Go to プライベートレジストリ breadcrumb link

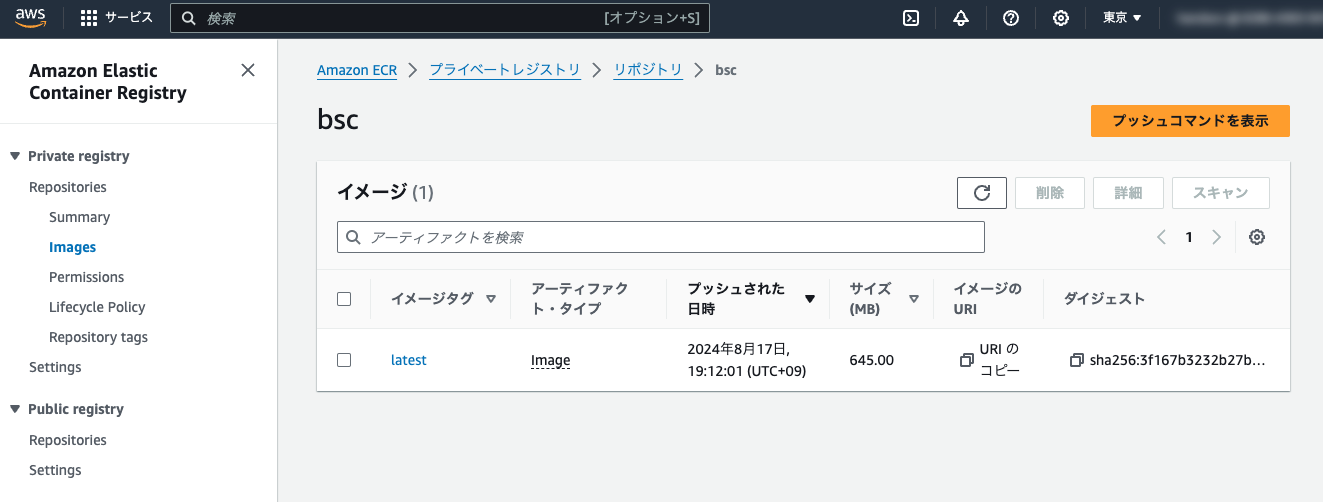pyautogui.click(x=505, y=70)
